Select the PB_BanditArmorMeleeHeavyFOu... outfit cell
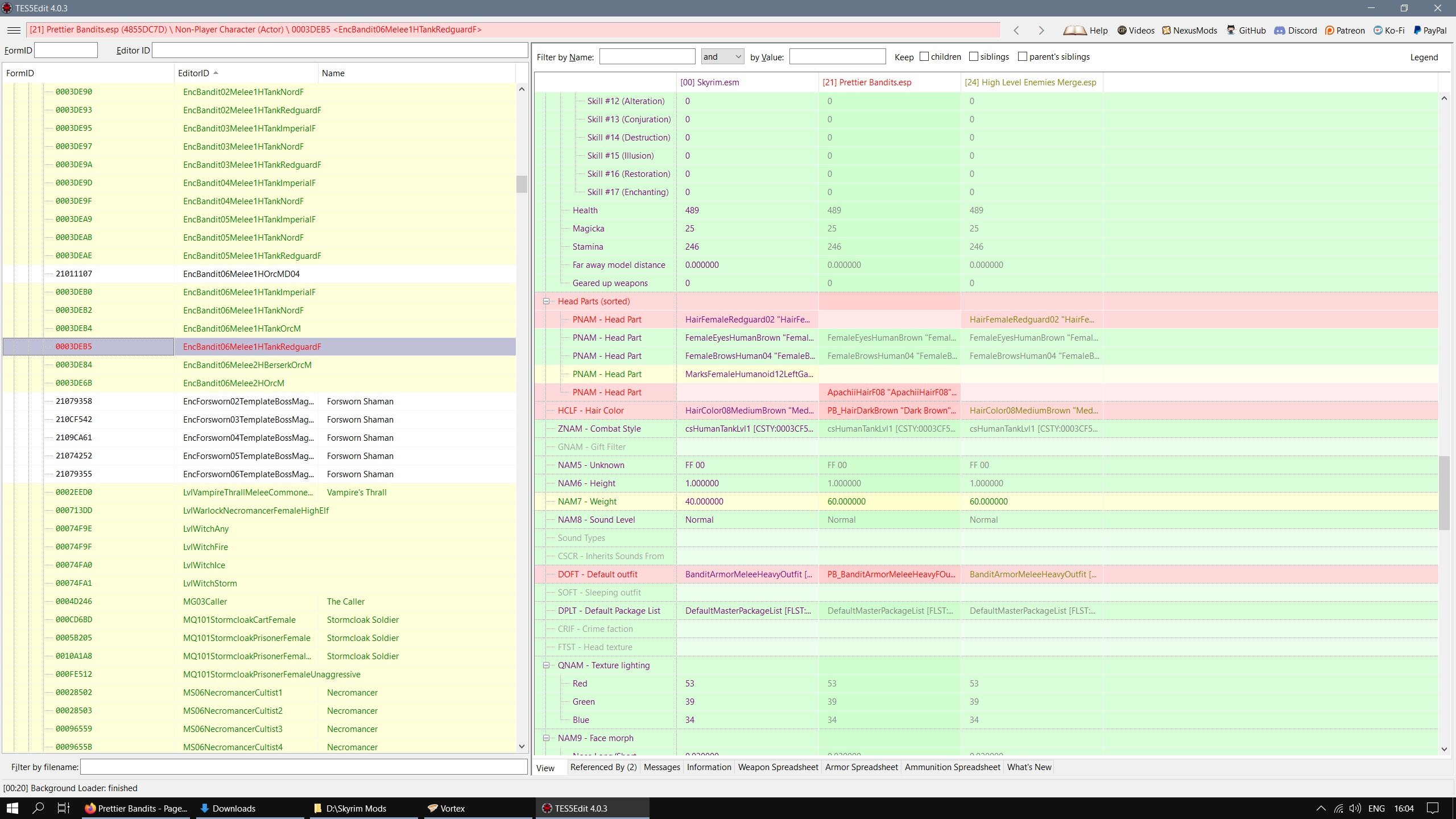 [890, 574]
